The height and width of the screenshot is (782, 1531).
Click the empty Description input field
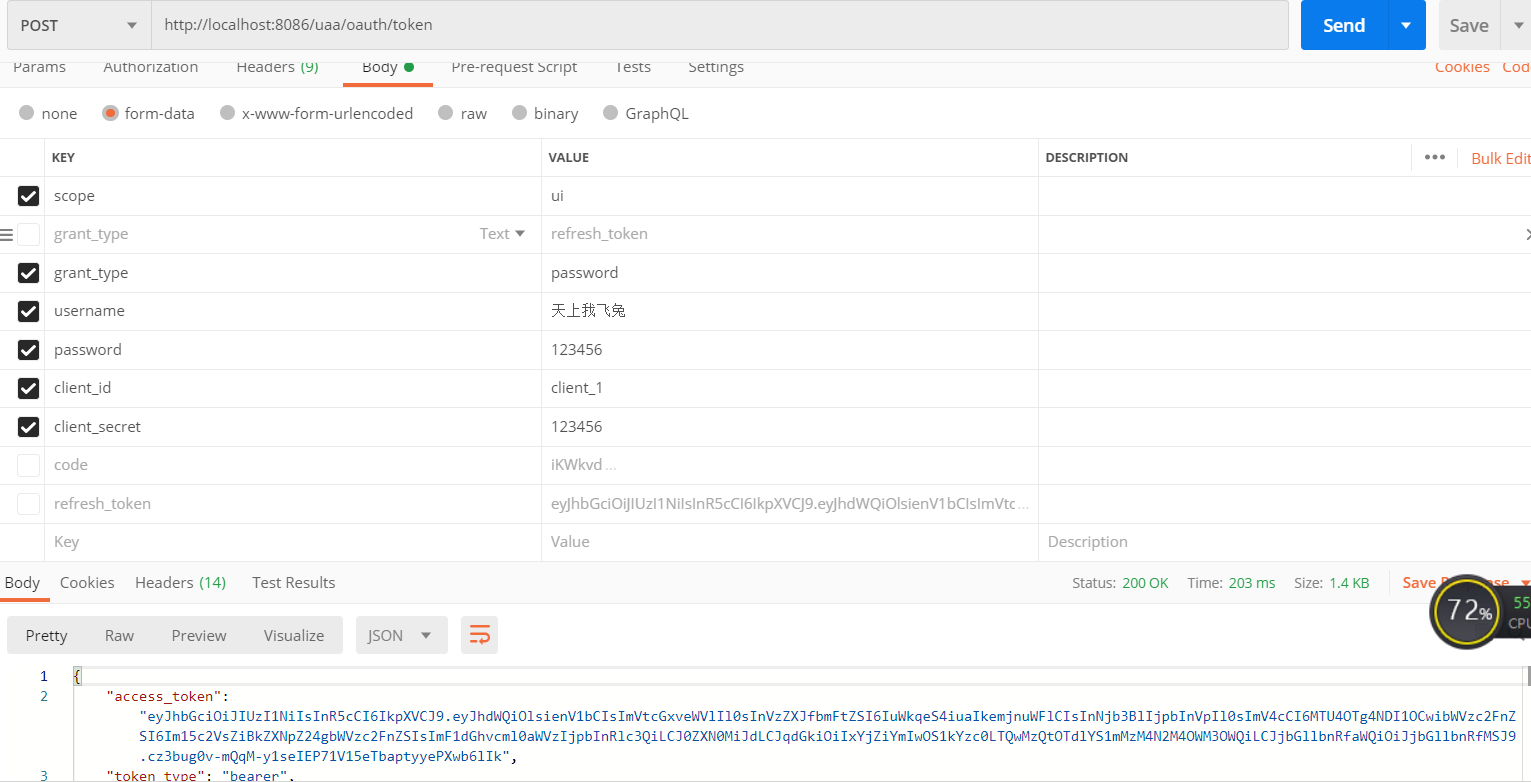(x=1284, y=542)
